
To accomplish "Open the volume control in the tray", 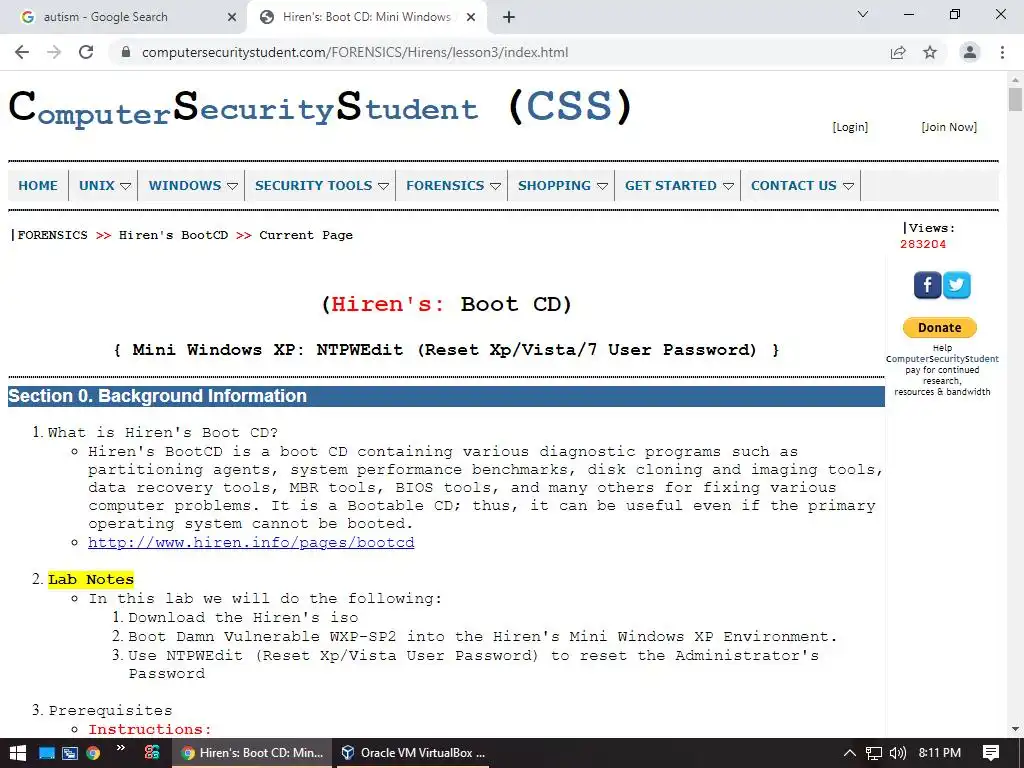I will click(898, 753).
